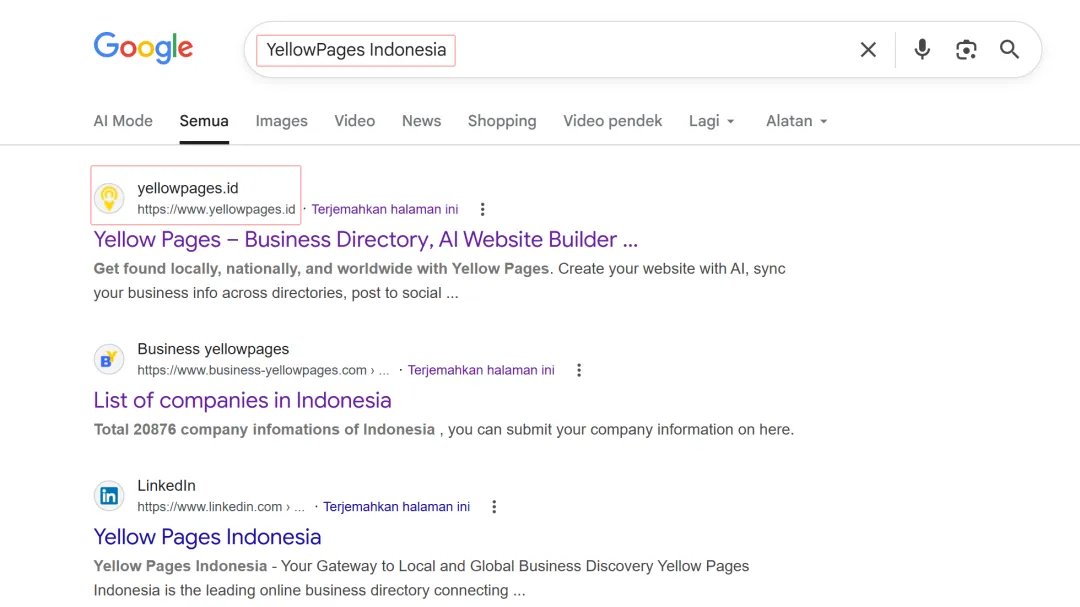
Task: Expand the Lagi dropdown
Action: [712, 121]
